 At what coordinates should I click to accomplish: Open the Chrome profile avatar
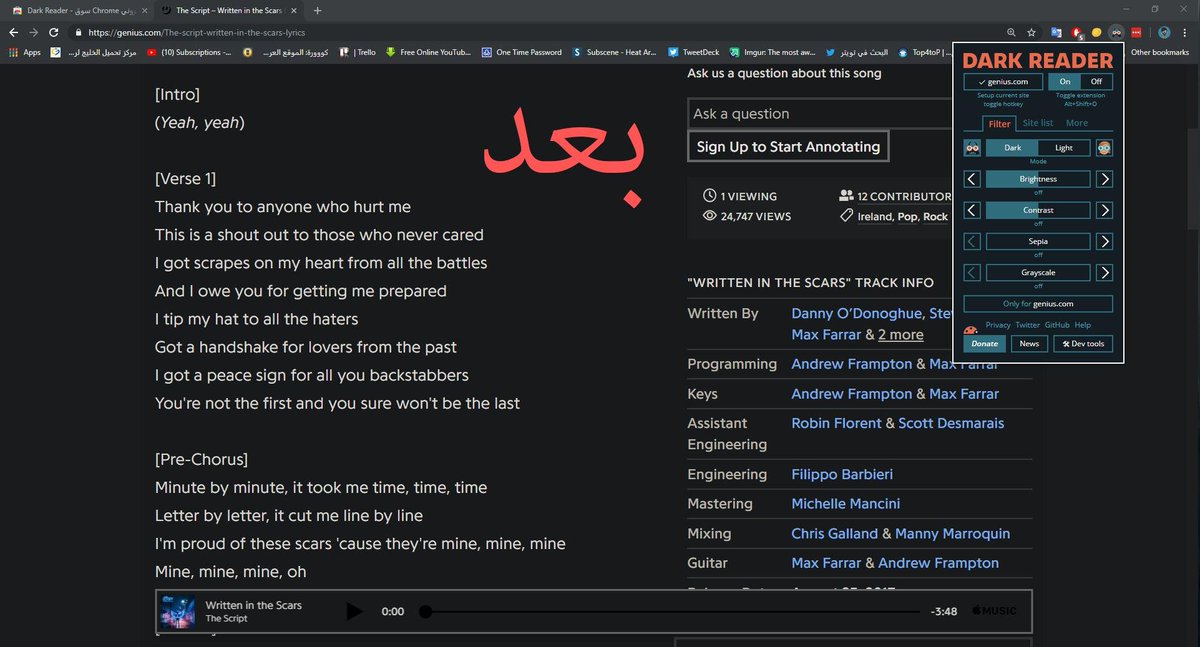(x=1164, y=32)
